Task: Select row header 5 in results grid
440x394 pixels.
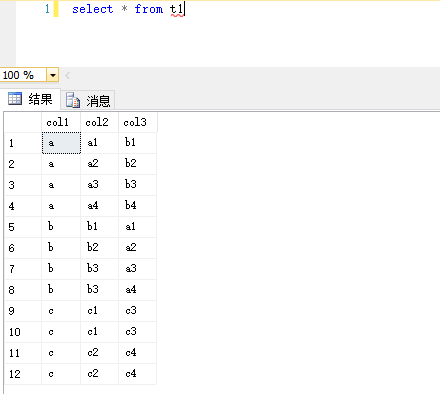Action: pos(23,227)
